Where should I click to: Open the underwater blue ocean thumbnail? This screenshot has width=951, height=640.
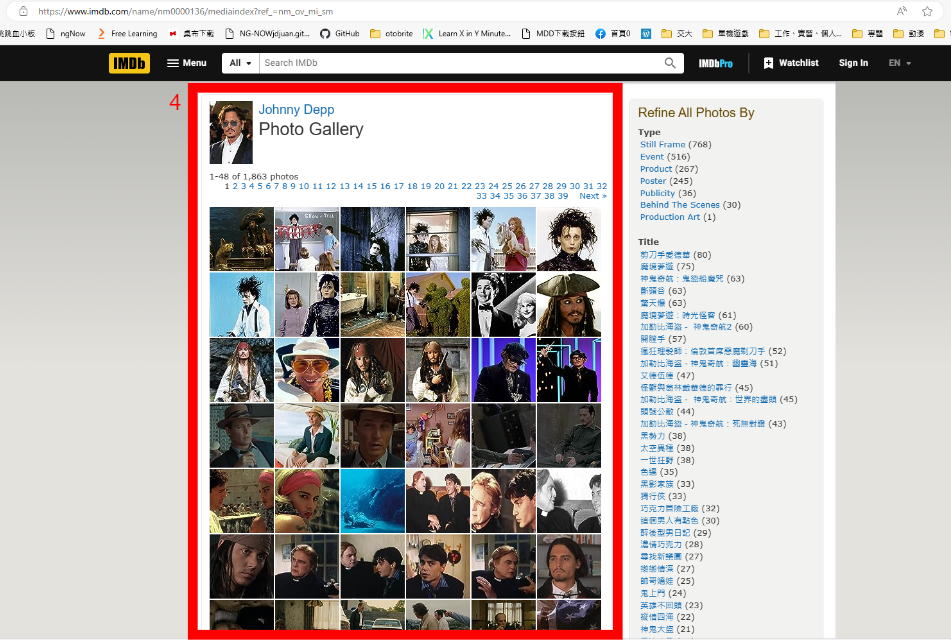372,501
